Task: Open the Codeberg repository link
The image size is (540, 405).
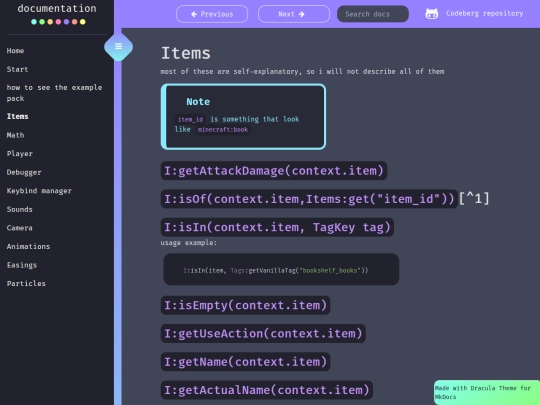Action: 485,13
